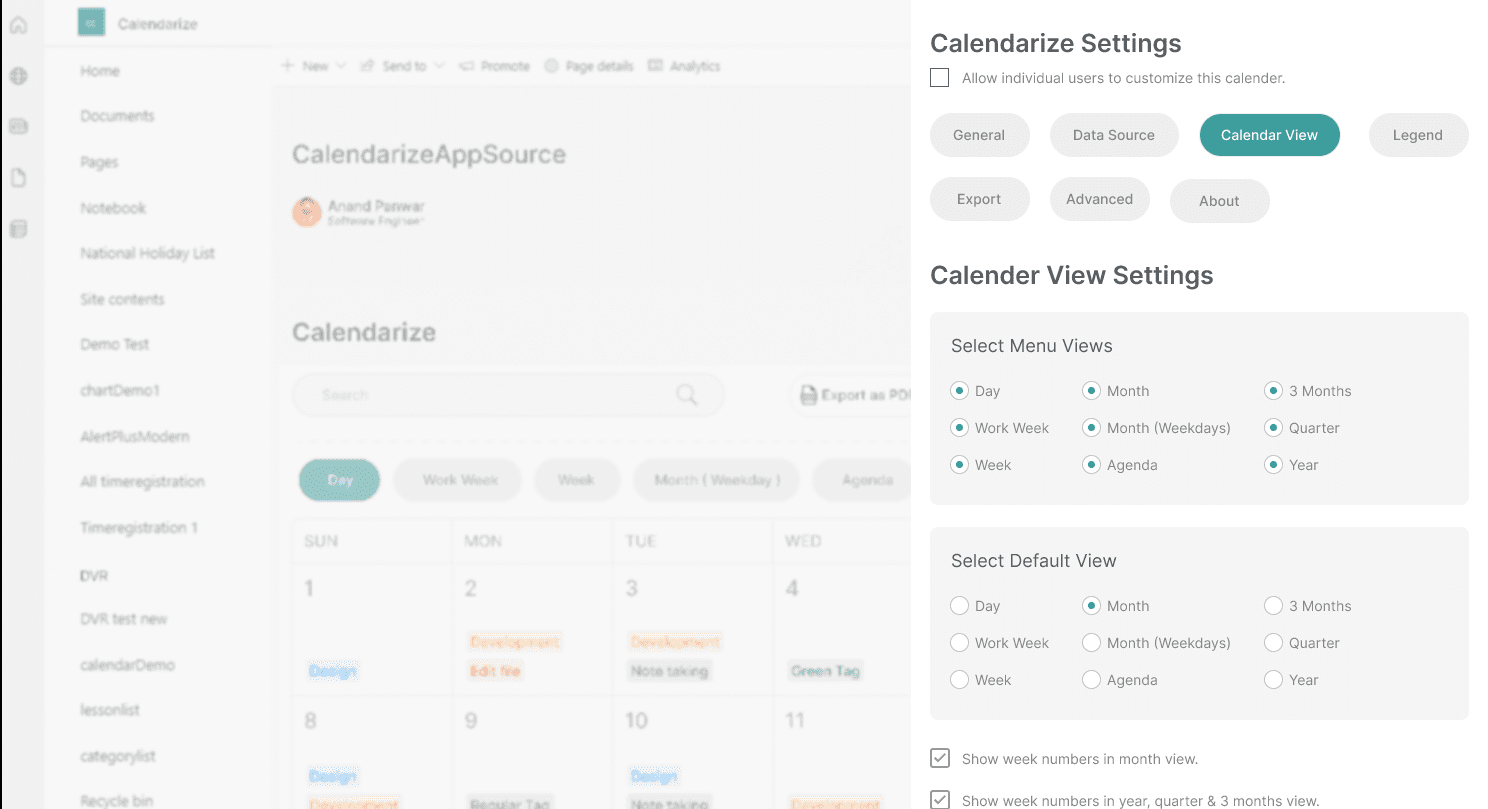
Task: Click the home icon in the left rail
Action: [18, 25]
